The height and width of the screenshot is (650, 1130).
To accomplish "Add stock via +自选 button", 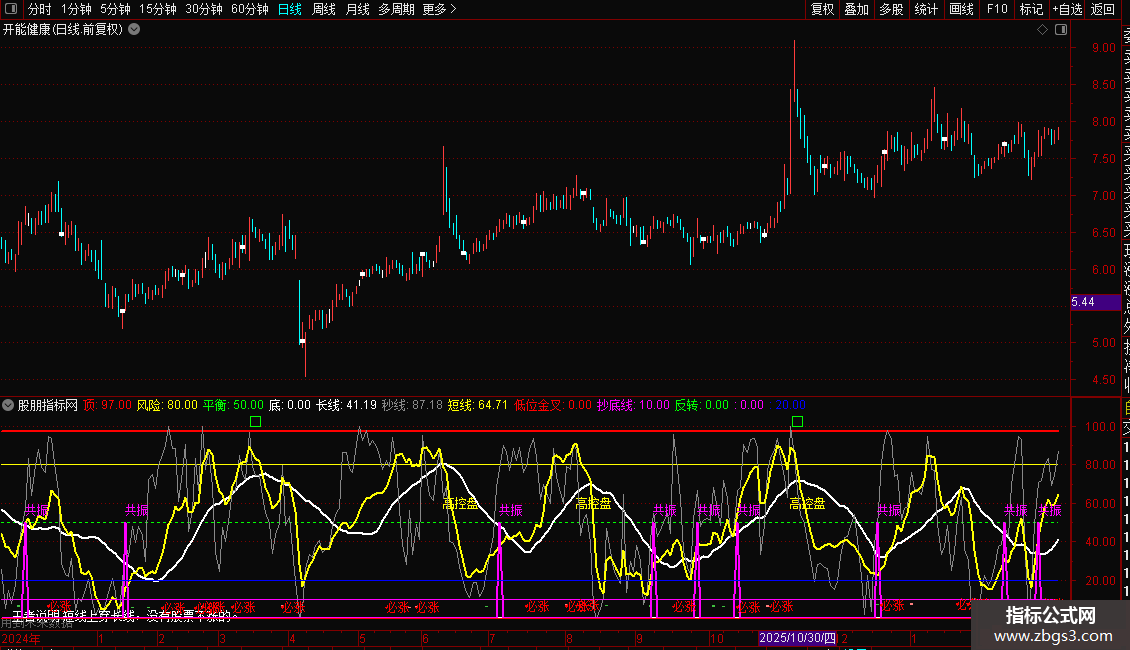I will point(1067,9).
